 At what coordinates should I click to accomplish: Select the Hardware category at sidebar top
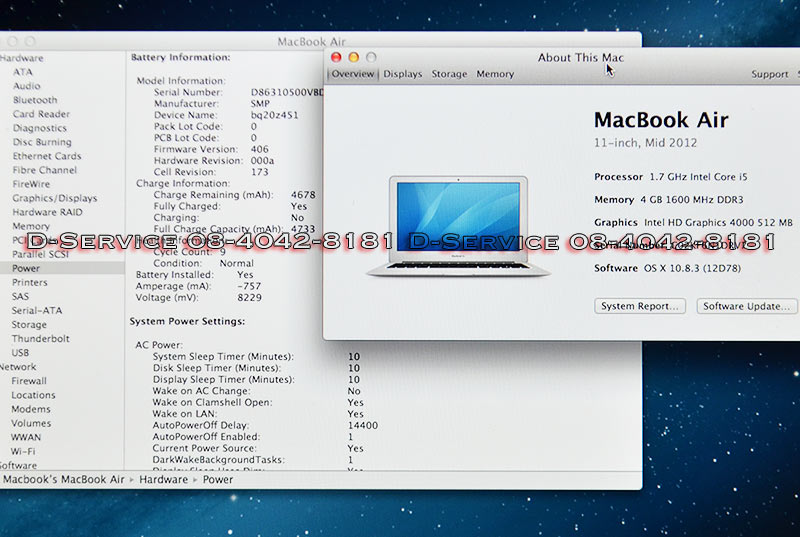[21, 58]
